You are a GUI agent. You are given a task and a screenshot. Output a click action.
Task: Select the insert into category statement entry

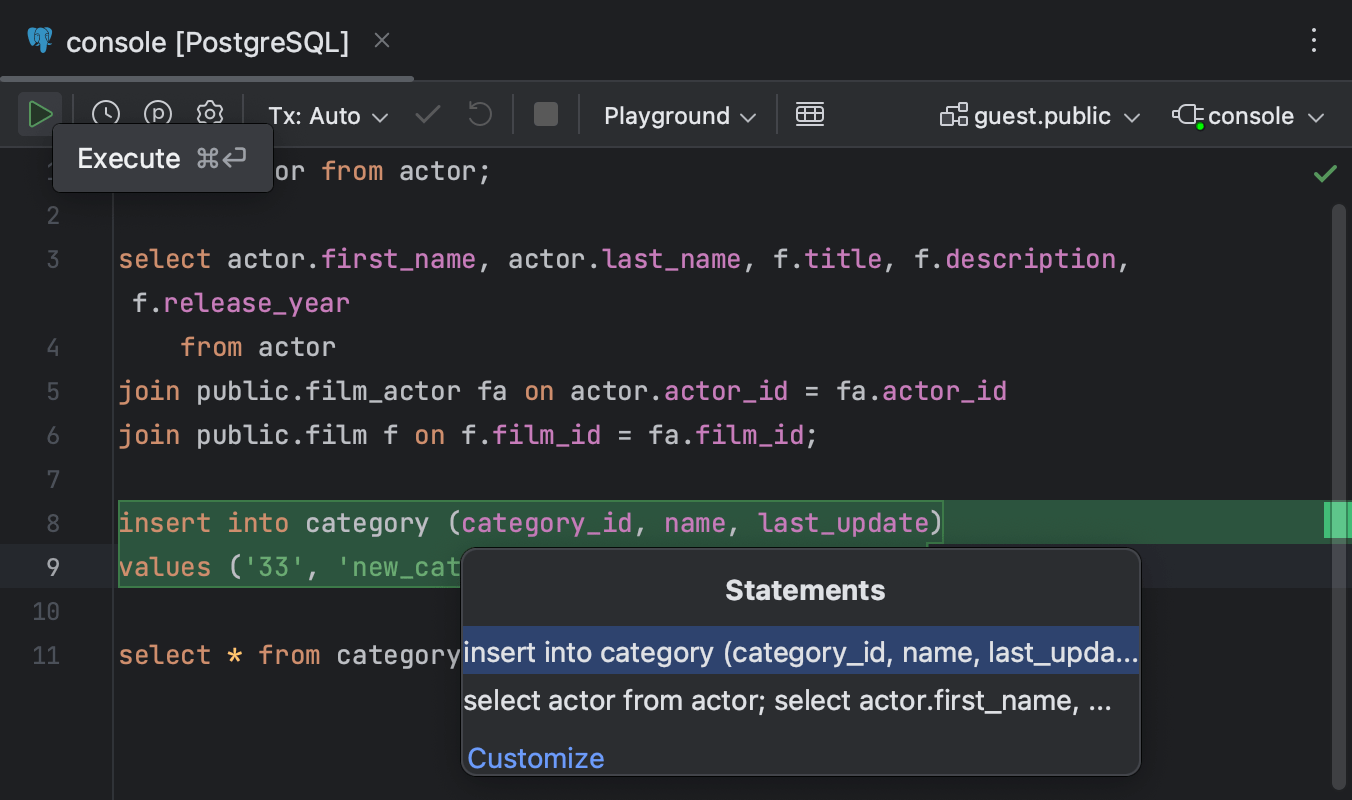tap(800, 651)
